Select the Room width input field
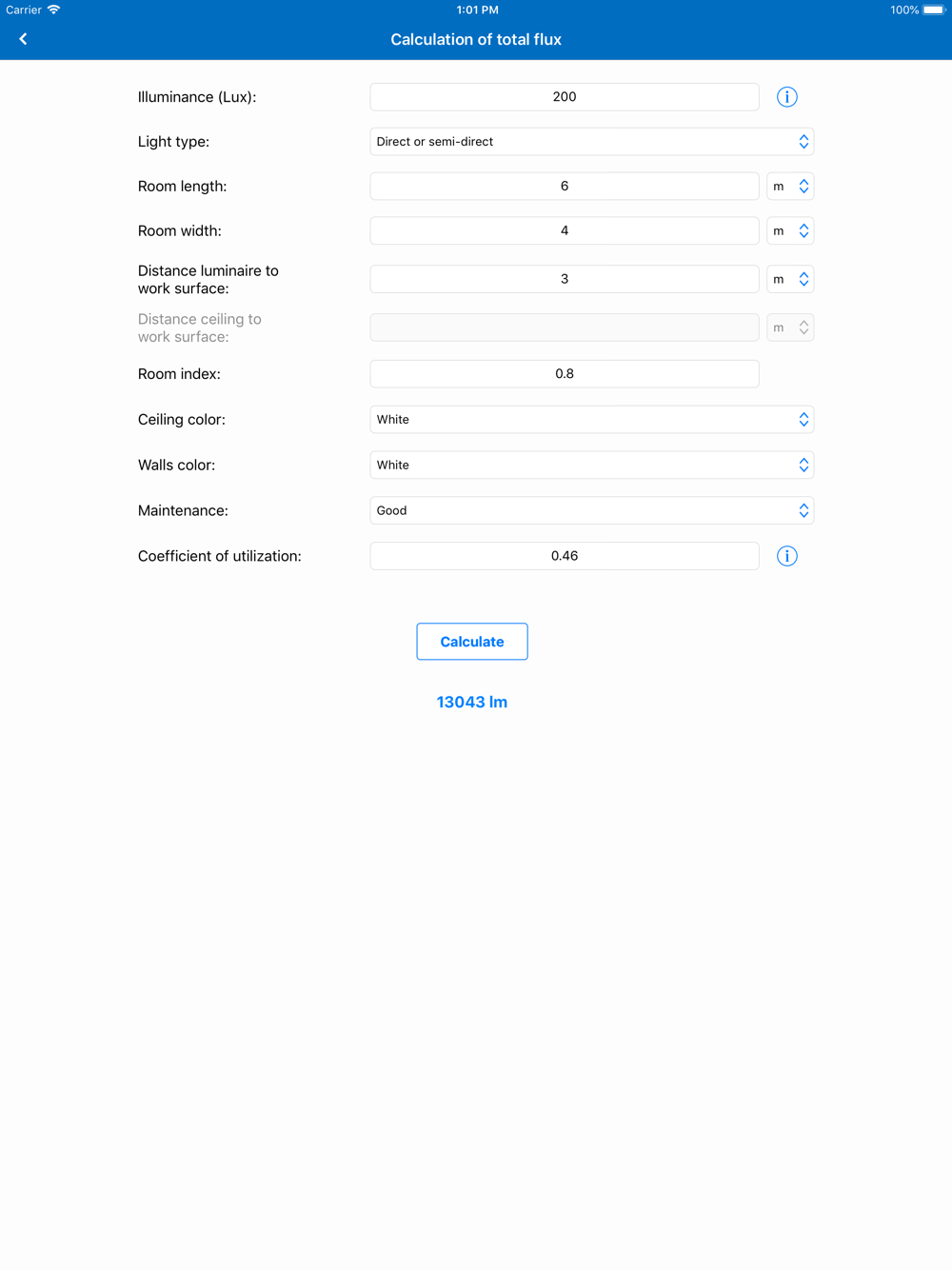Screen dimensions: 952x1270 (565, 231)
